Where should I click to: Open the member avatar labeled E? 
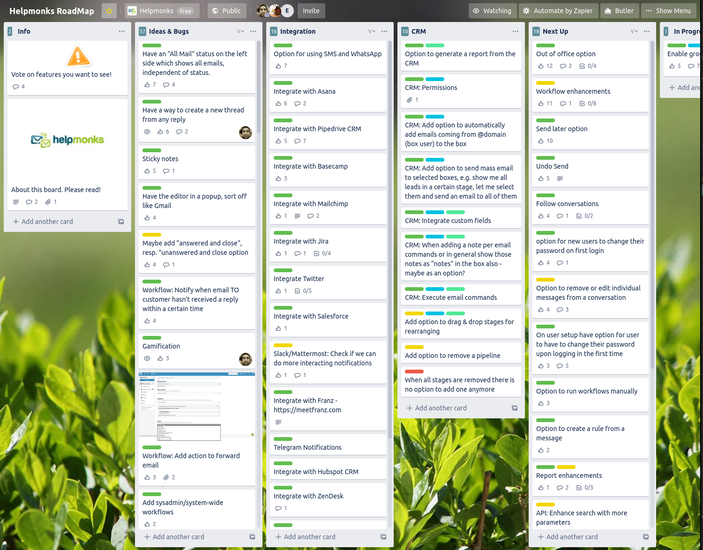click(x=287, y=11)
